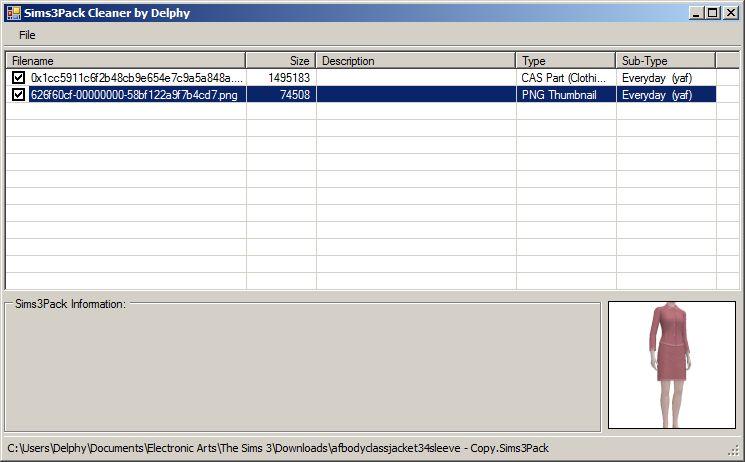Image resolution: width=745 pixels, height=462 pixels.
Task: Click the Sims3Pack Cleaner app icon in title bar
Action: point(13,13)
